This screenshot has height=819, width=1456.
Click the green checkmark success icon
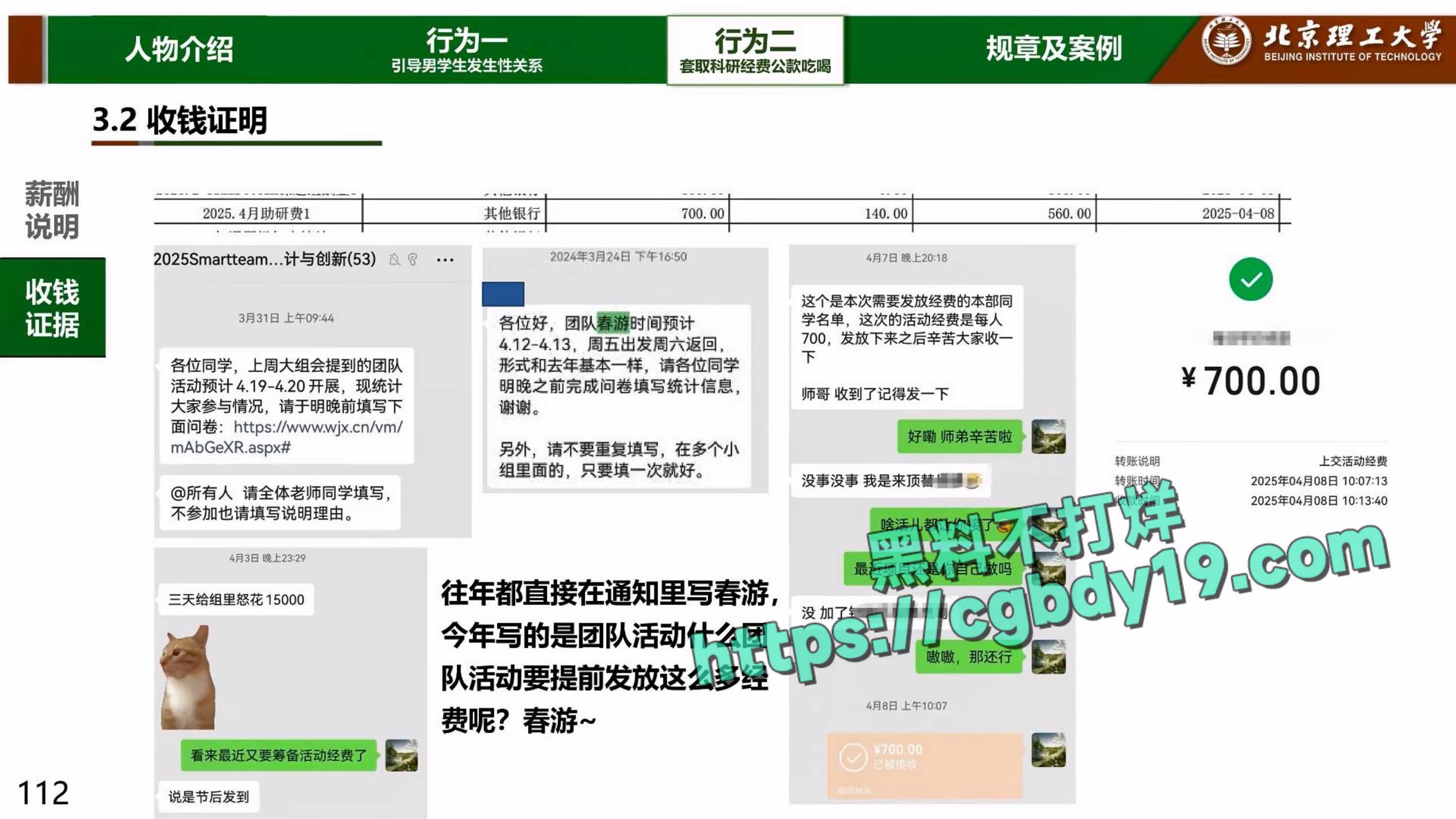1251,279
